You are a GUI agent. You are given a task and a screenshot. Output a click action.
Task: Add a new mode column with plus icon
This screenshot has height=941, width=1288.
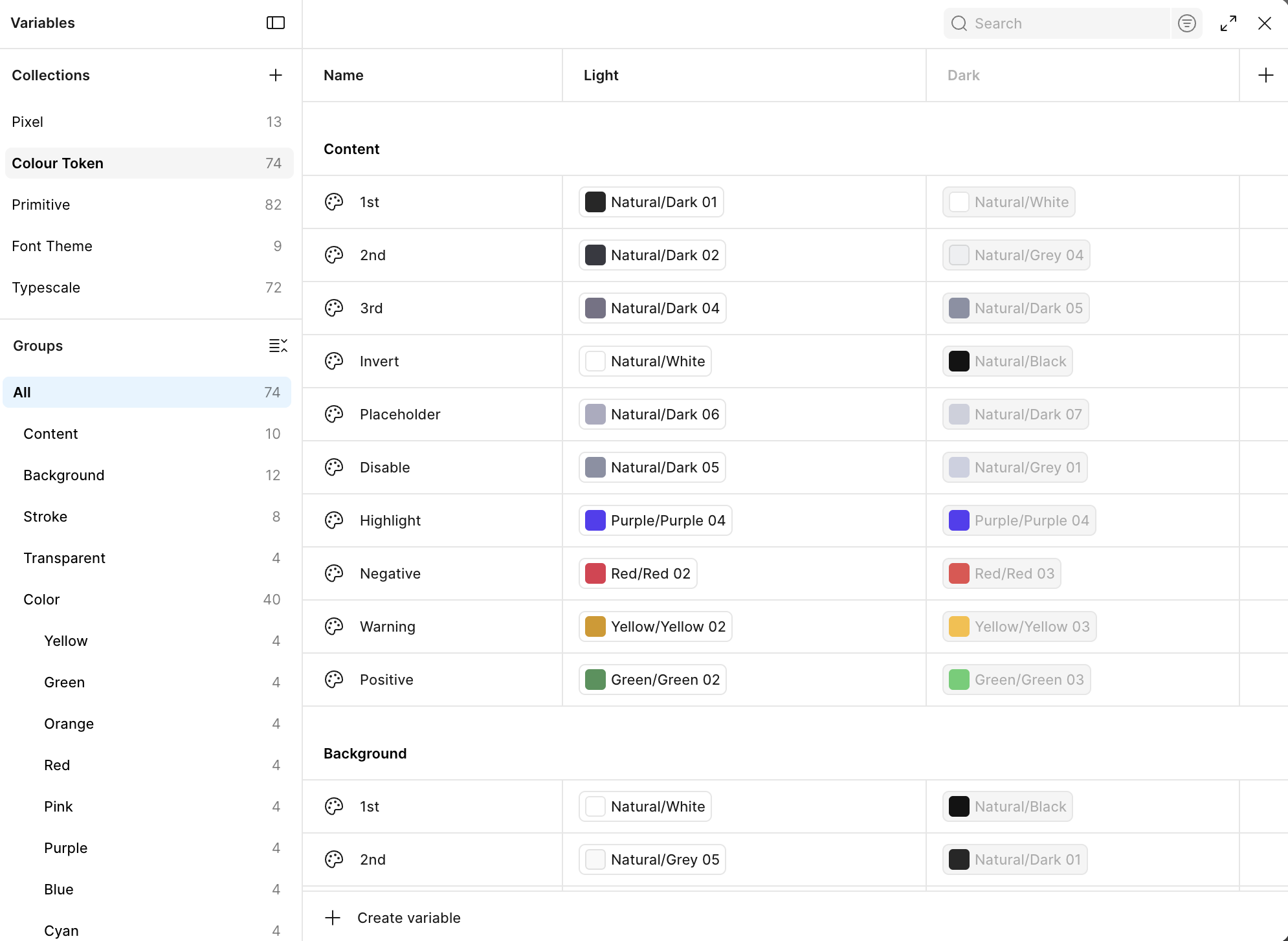pyautogui.click(x=1266, y=75)
